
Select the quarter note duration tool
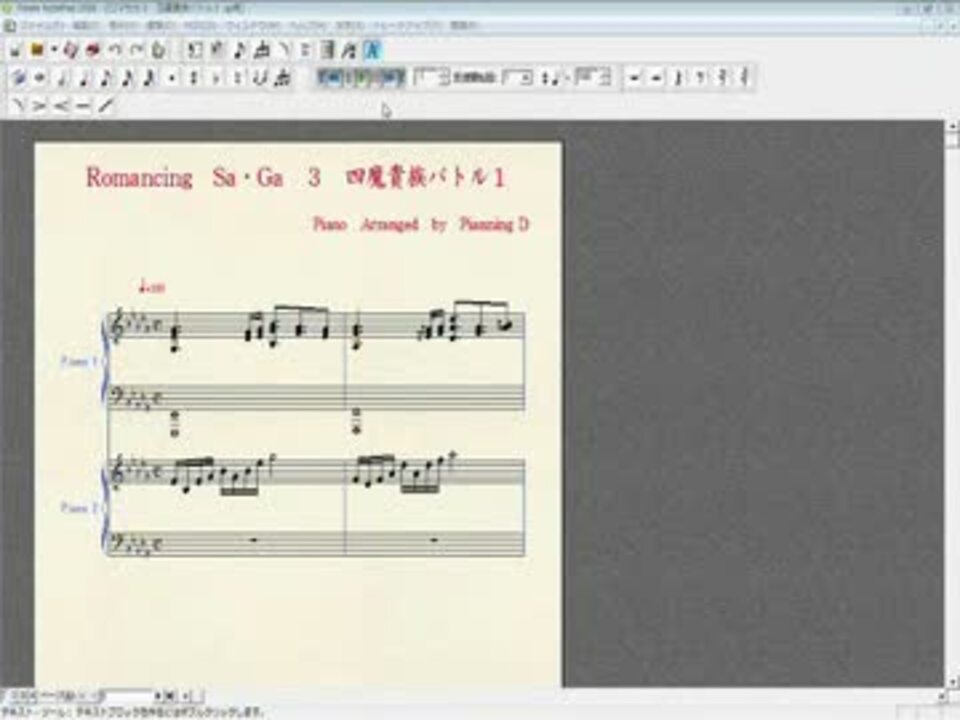(x=84, y=78)
